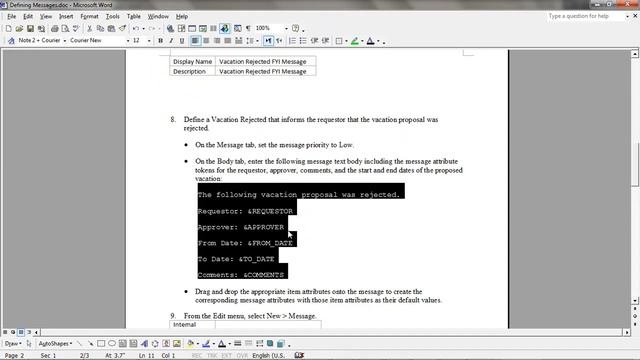Set left-to-right text direction
This screenshot has width=640, height=360.
click(x=268, y=41)
